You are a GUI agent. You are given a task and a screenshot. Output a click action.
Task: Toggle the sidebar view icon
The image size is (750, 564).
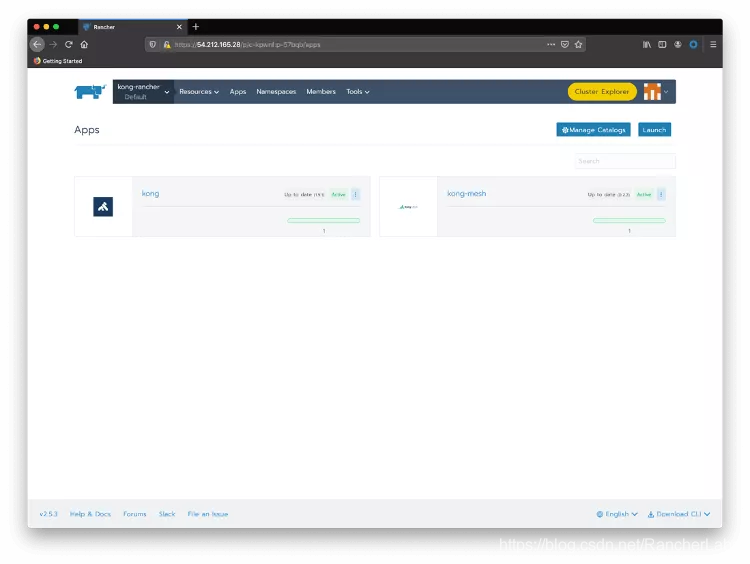click(662, 44)
